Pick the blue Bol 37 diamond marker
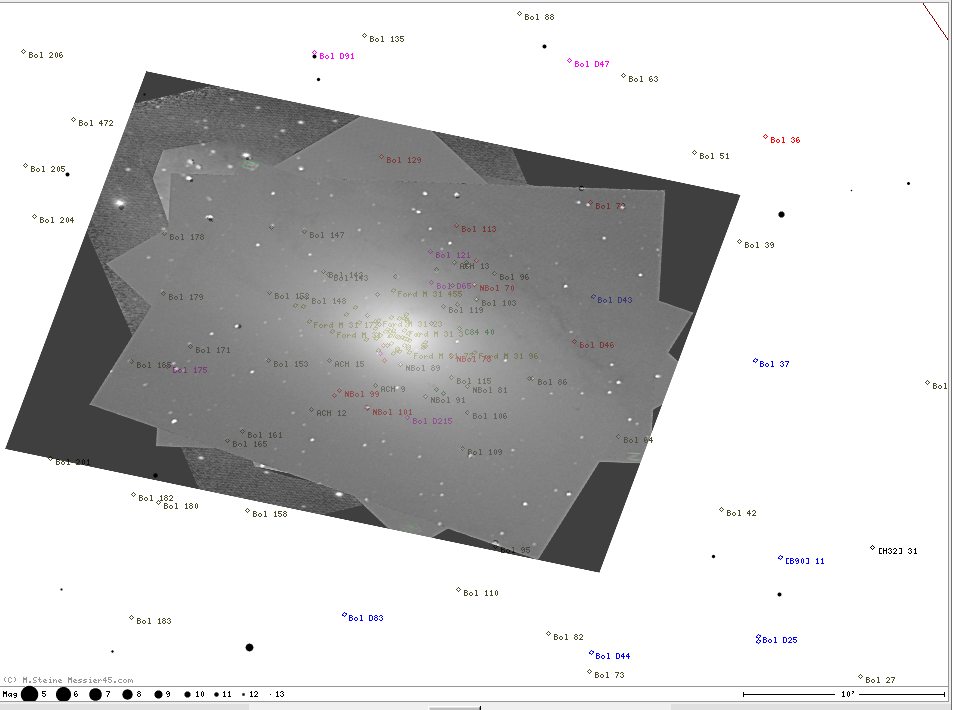The height and width of the screenshot is (710, 954). click(x=755, y=361)
